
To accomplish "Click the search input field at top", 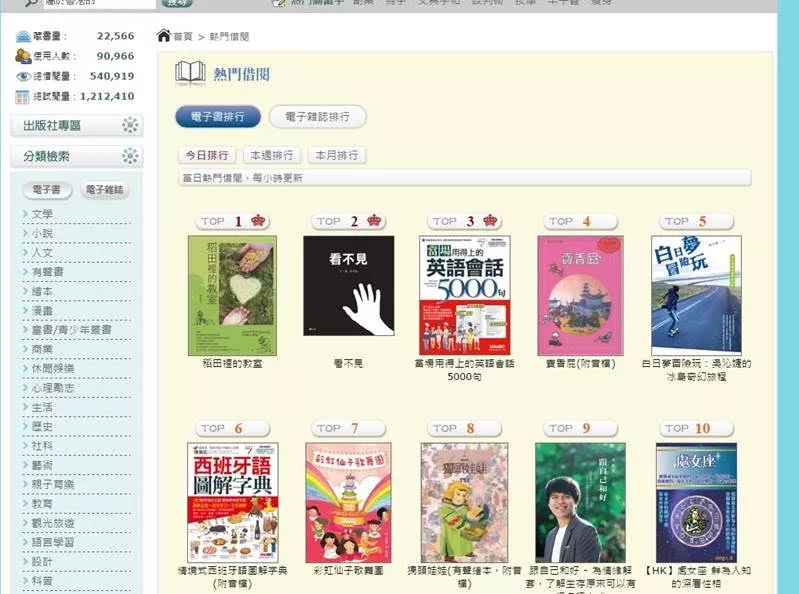I will point(99,3).
